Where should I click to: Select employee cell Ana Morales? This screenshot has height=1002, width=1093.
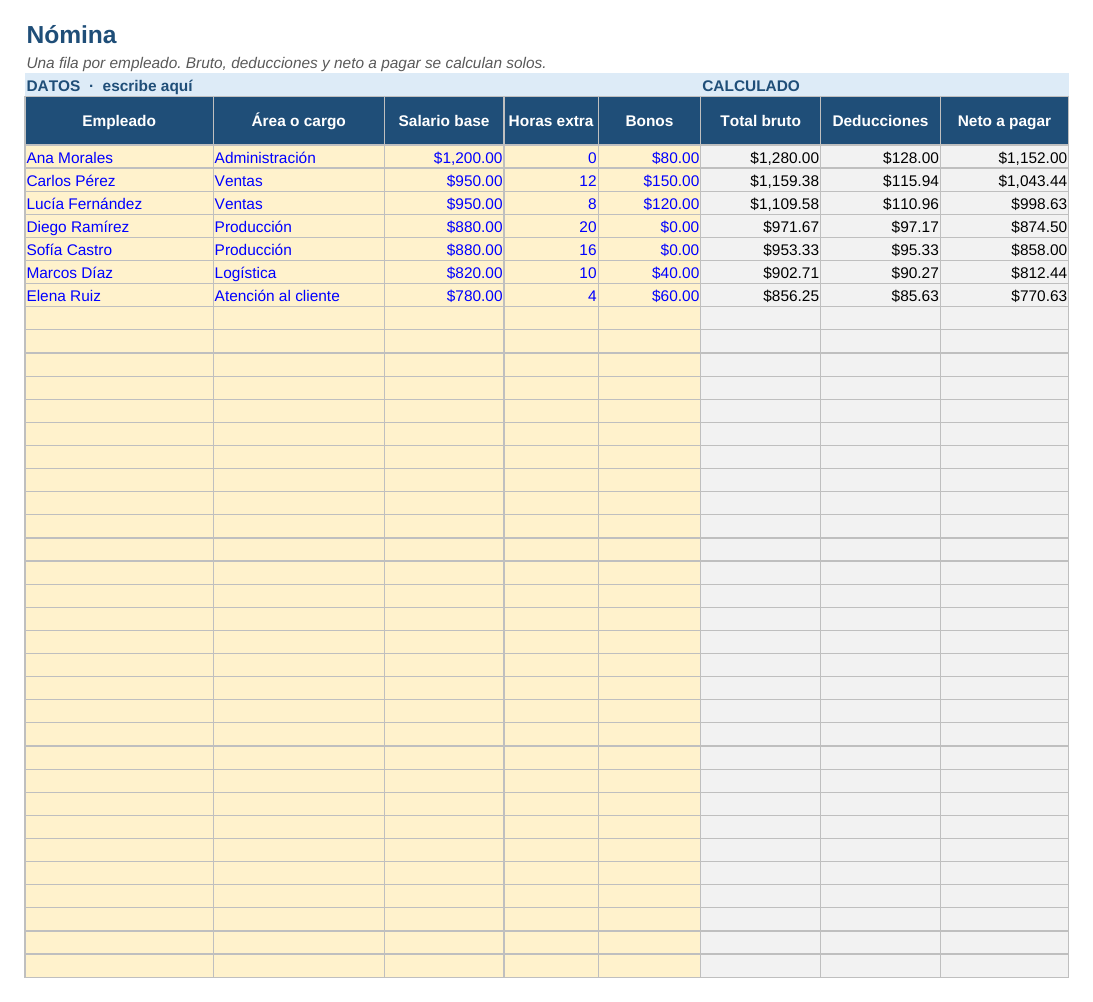119,158
